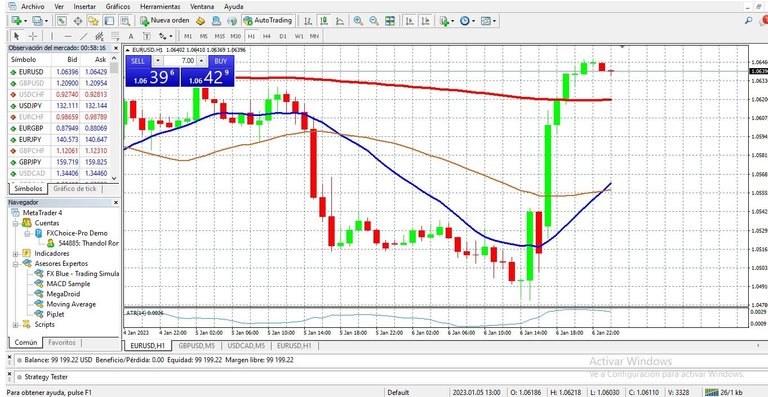Expand the Scripts tree node
The image size is (768, 397).
tap(16, 325)
